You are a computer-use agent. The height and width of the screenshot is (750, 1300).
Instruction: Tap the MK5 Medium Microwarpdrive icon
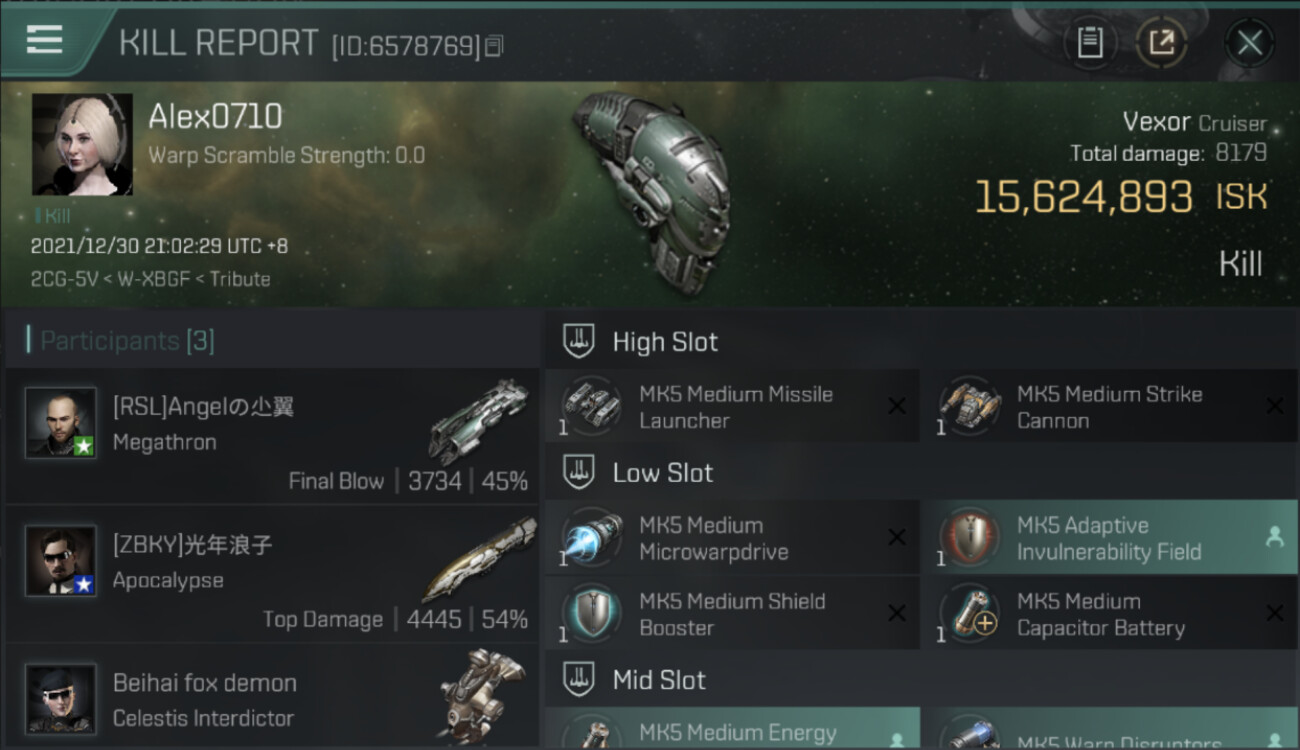pos(591,538)
